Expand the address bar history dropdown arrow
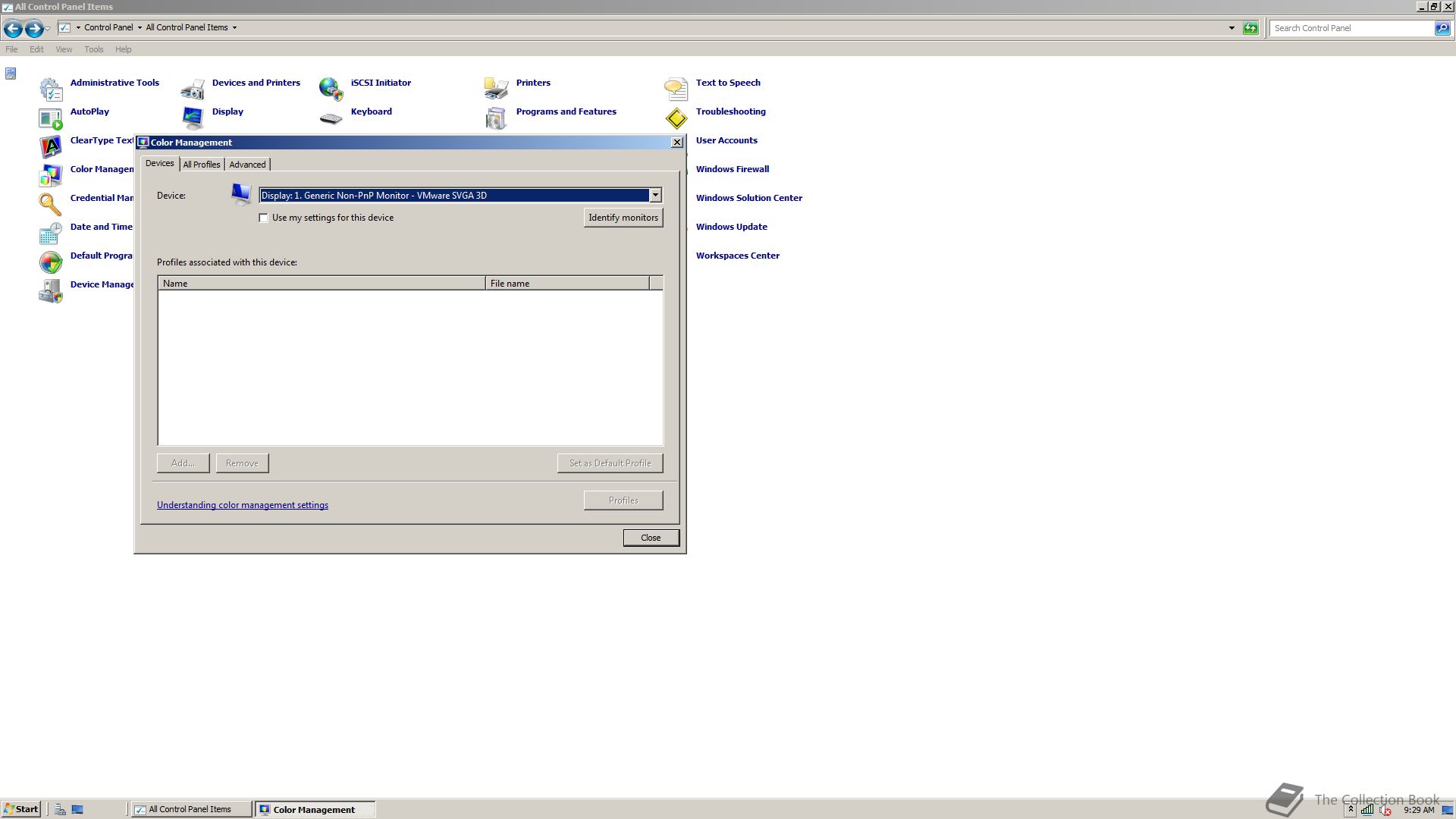The image size is (1456, 819). click(1232, 28)
